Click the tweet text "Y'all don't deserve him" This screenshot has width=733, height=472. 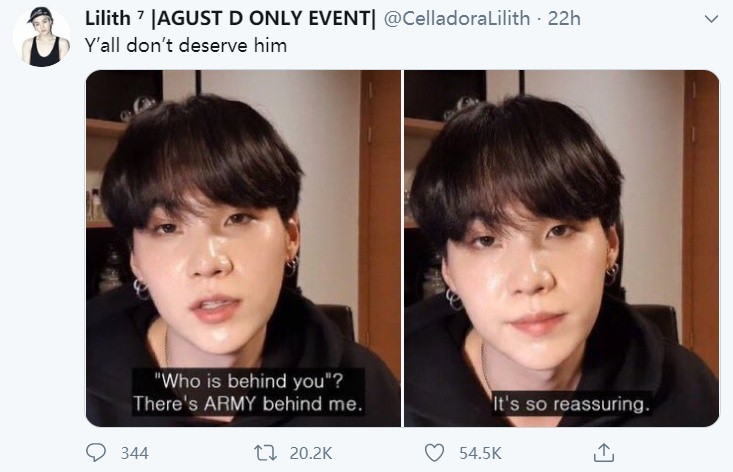(186, 46)
